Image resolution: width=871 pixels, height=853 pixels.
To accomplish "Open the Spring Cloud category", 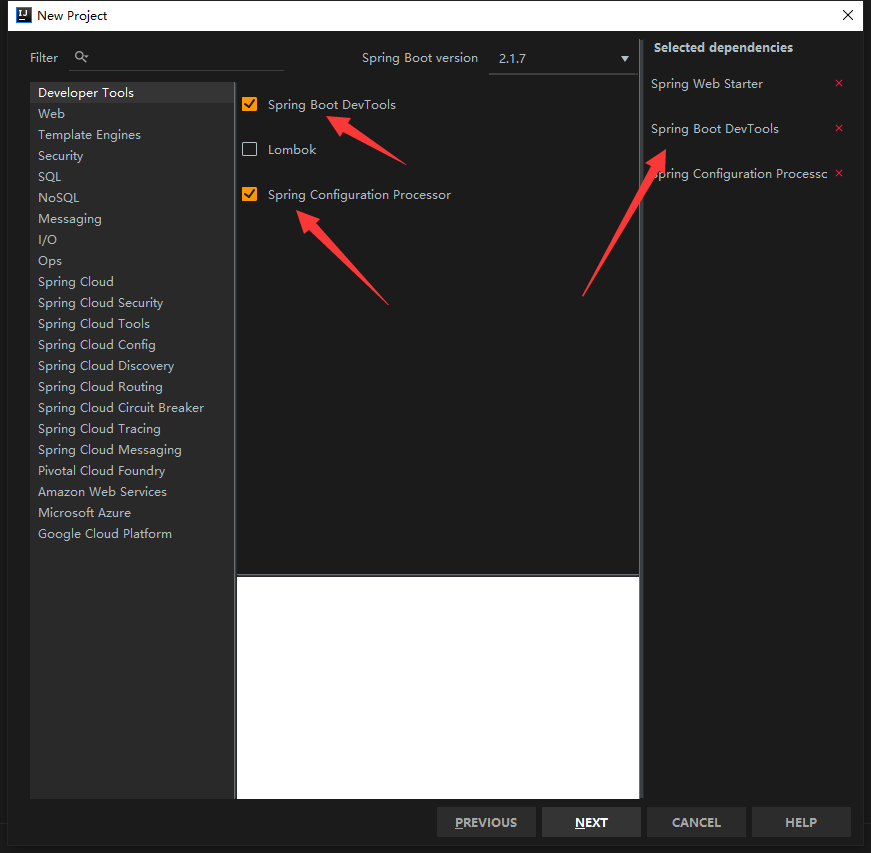I will tap(132, 282).
